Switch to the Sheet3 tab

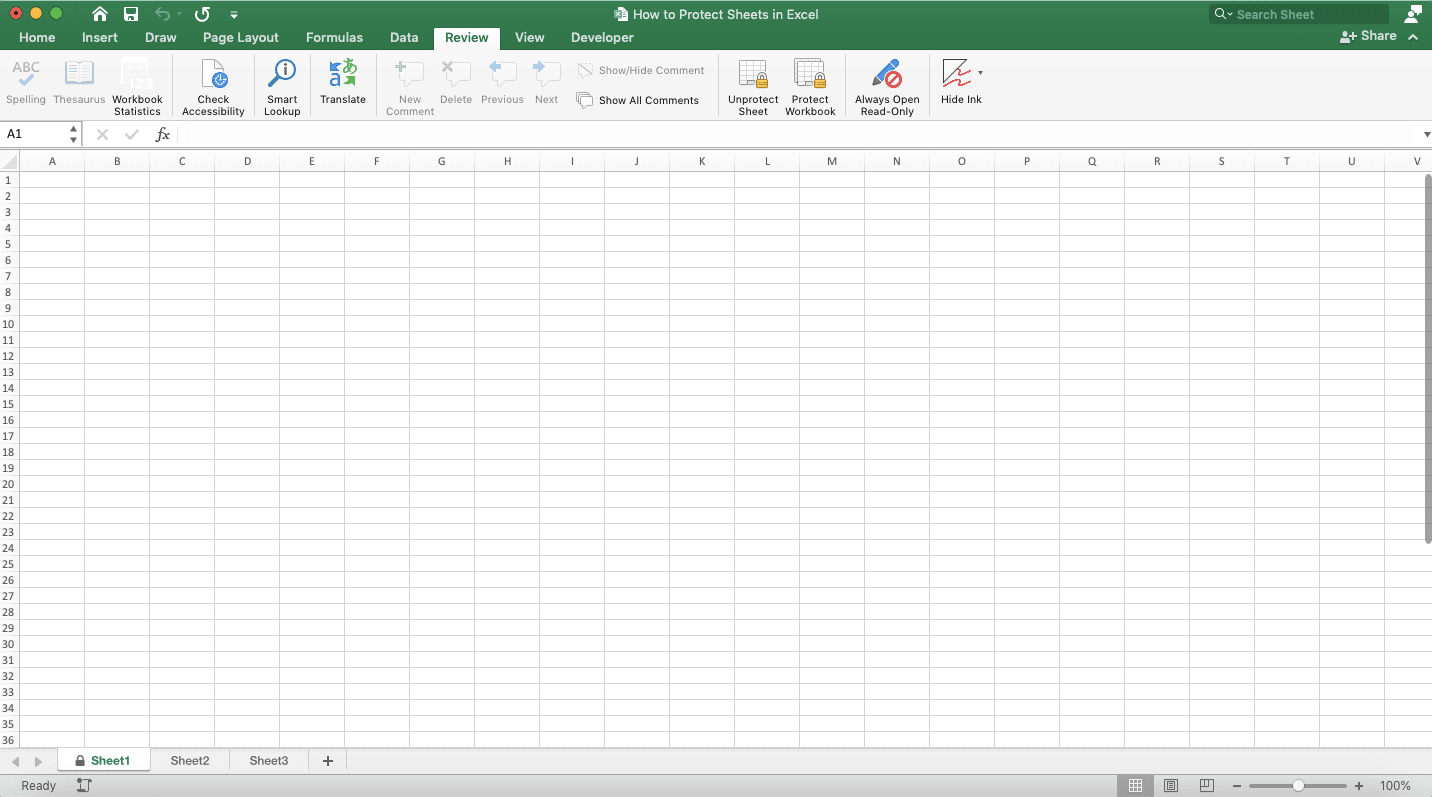click(x=269, y=761)
